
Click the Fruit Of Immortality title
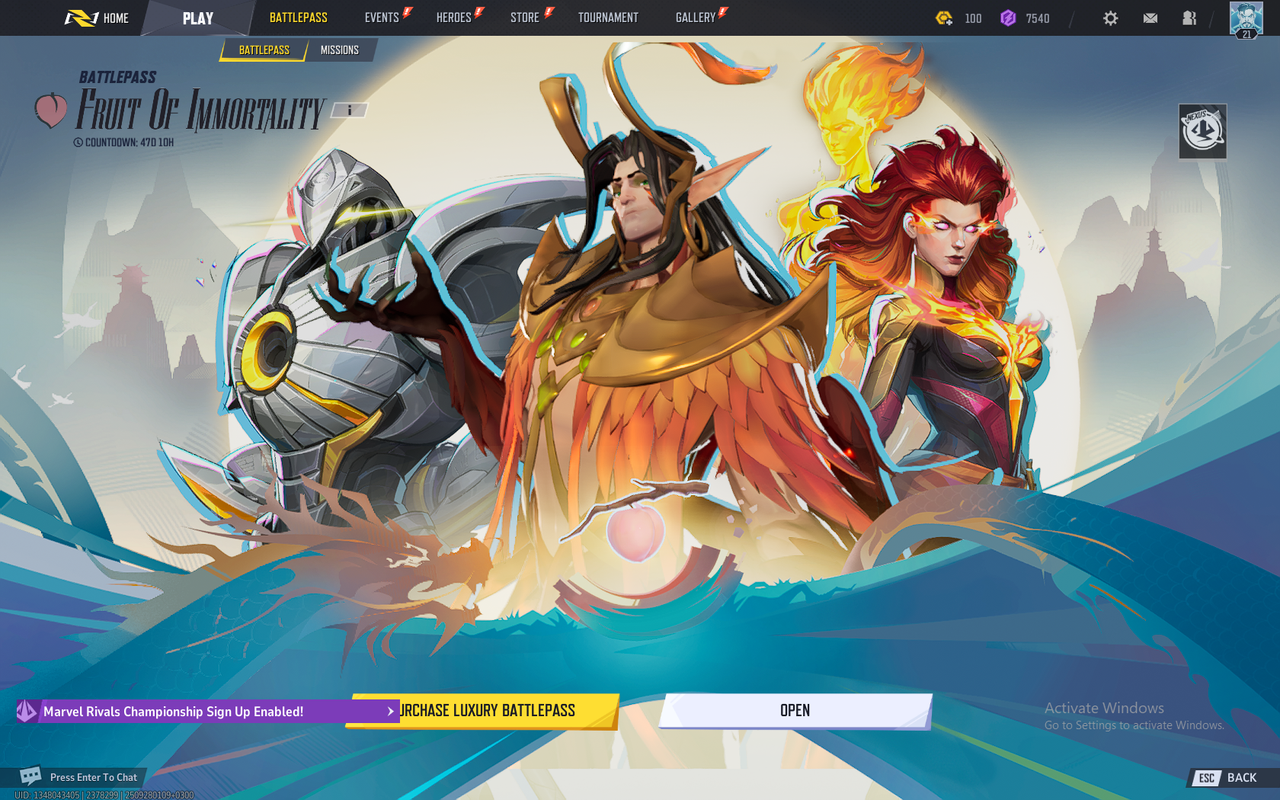tap(201, 110)
